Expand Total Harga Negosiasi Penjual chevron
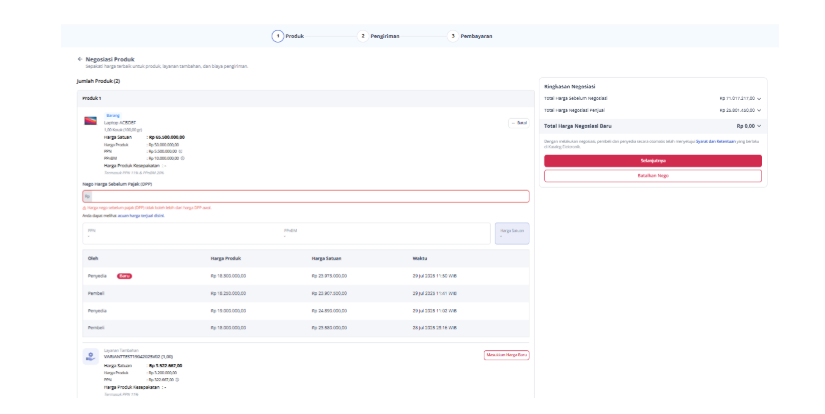Image resolution: width=825 pixels, height=414 pixels. pyautogui.click(x=759, y=110)
